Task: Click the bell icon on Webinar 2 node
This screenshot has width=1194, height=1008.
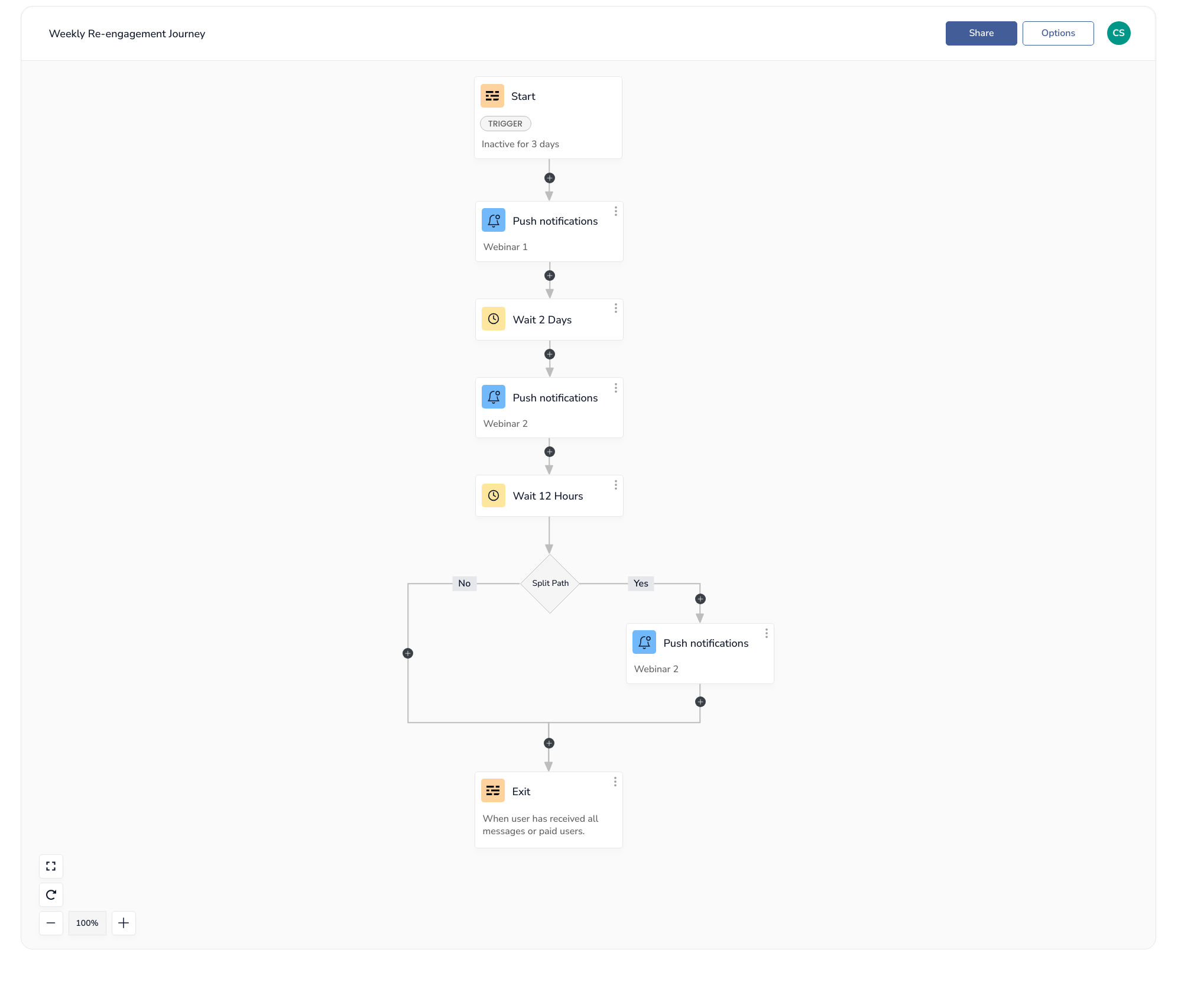Action: click(494, 397)
